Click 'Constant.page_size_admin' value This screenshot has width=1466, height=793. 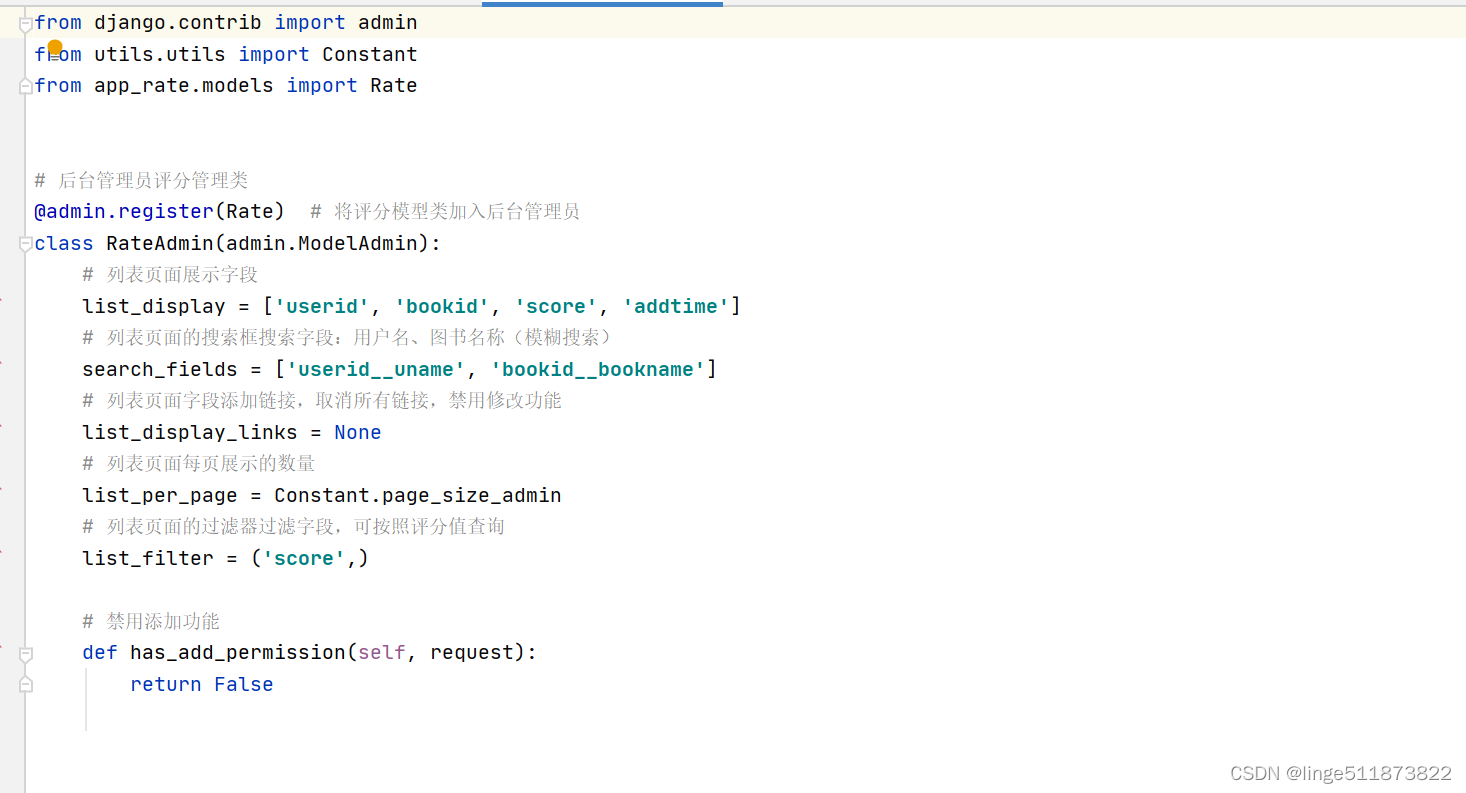[418, 495]
